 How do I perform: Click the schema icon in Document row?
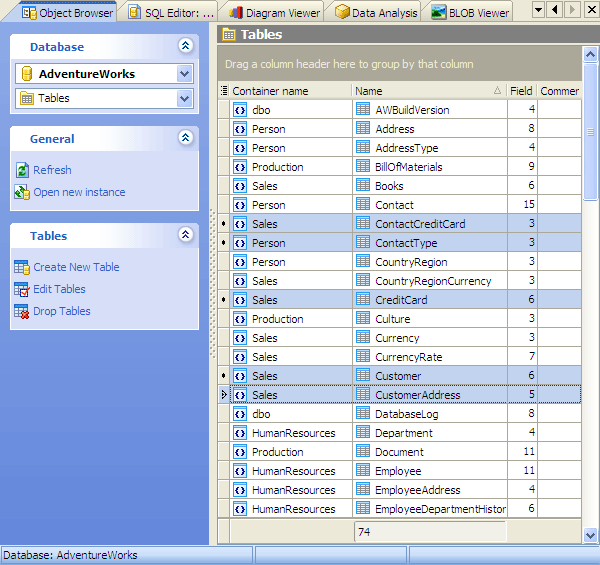tap(240, 452)
